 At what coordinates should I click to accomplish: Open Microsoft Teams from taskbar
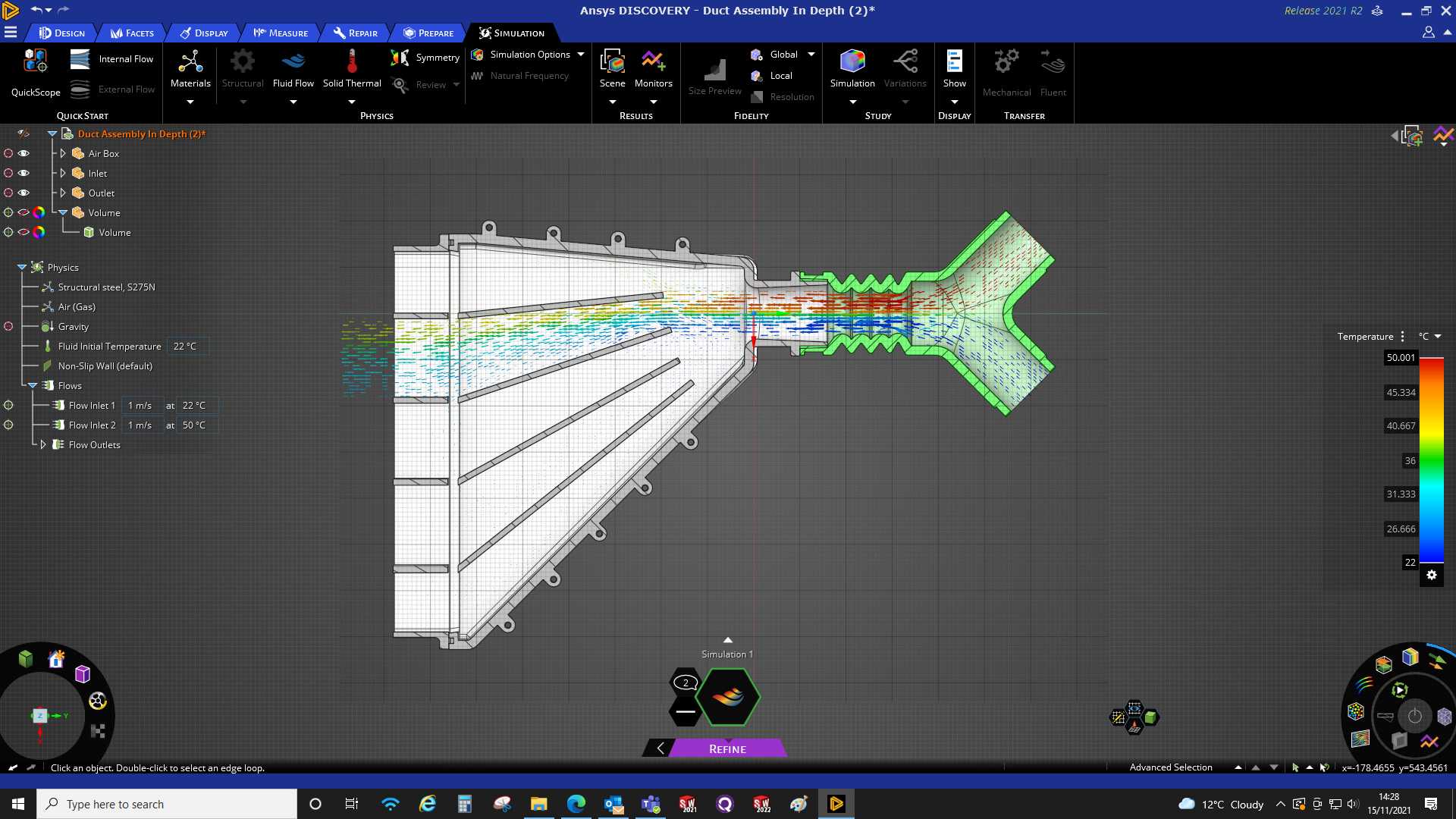pos(651,804)
